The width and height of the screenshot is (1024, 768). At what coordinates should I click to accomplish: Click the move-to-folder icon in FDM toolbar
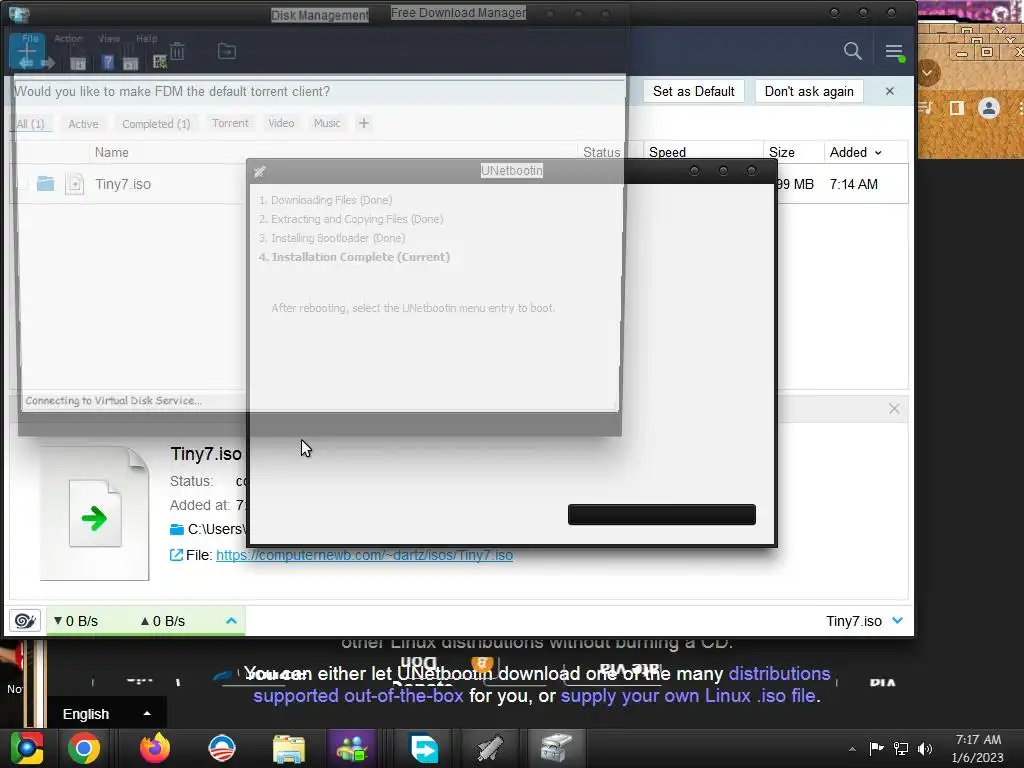[x=227, y=51]
